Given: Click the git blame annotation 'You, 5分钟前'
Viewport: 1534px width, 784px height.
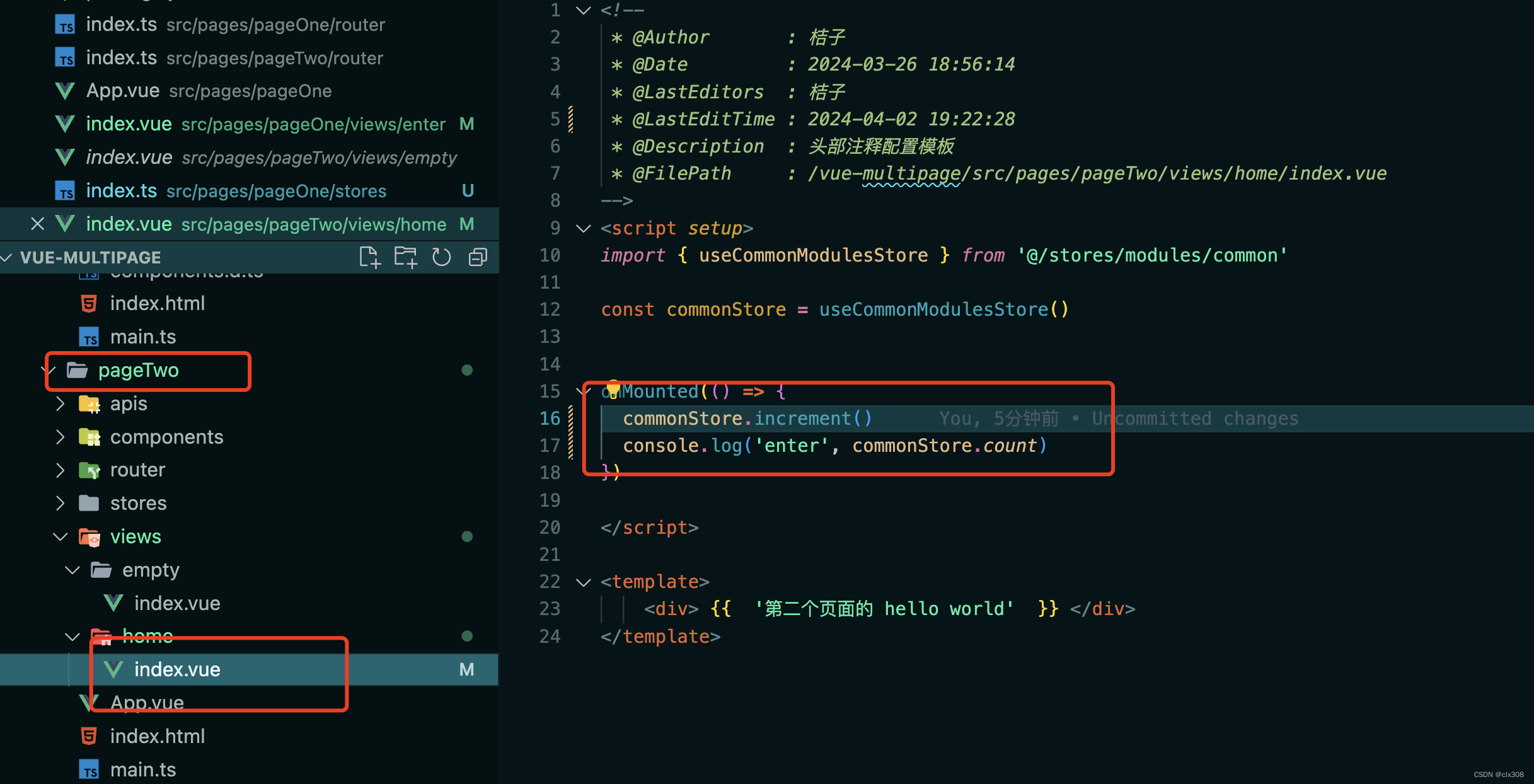Looking at the screenshot, I should 999,418.
